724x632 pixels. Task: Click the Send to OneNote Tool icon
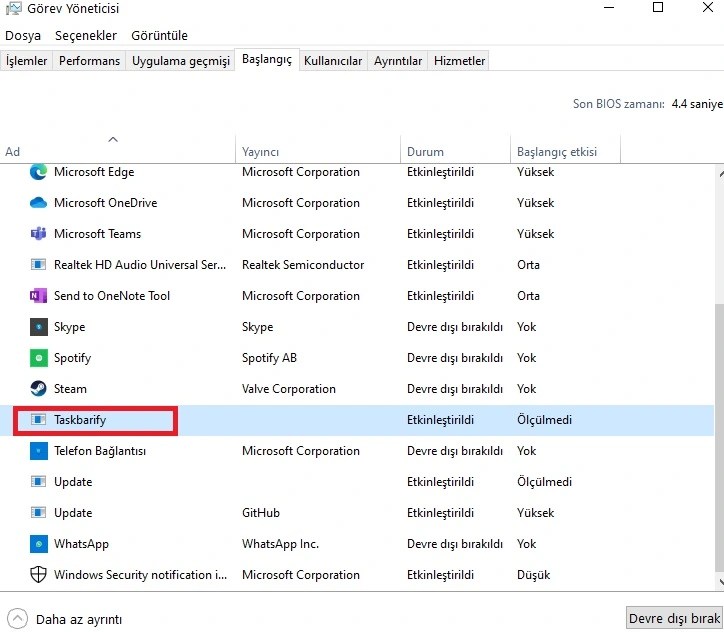(38, 296)
